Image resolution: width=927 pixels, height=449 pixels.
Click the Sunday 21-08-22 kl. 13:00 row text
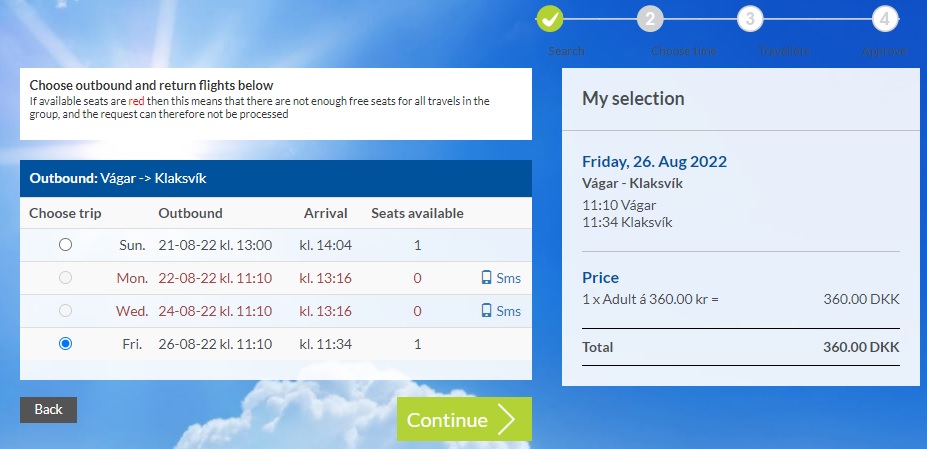pyautogui.click(x=215, y=245)
